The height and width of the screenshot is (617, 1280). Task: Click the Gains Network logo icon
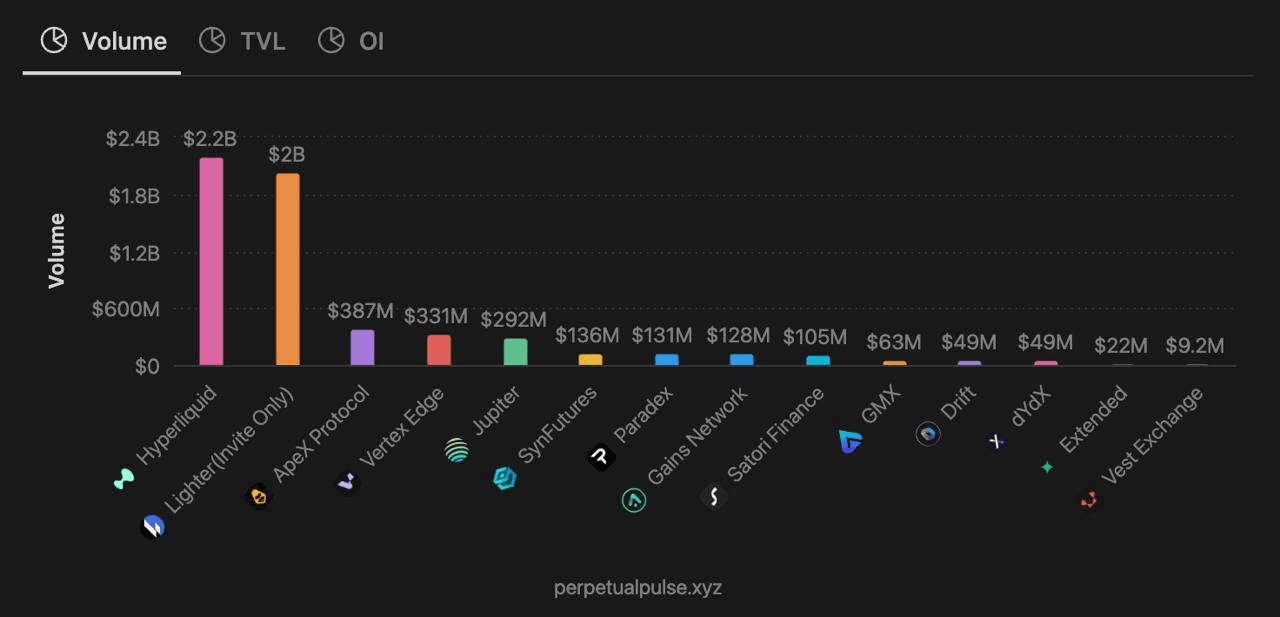click(x=634, y=499)
